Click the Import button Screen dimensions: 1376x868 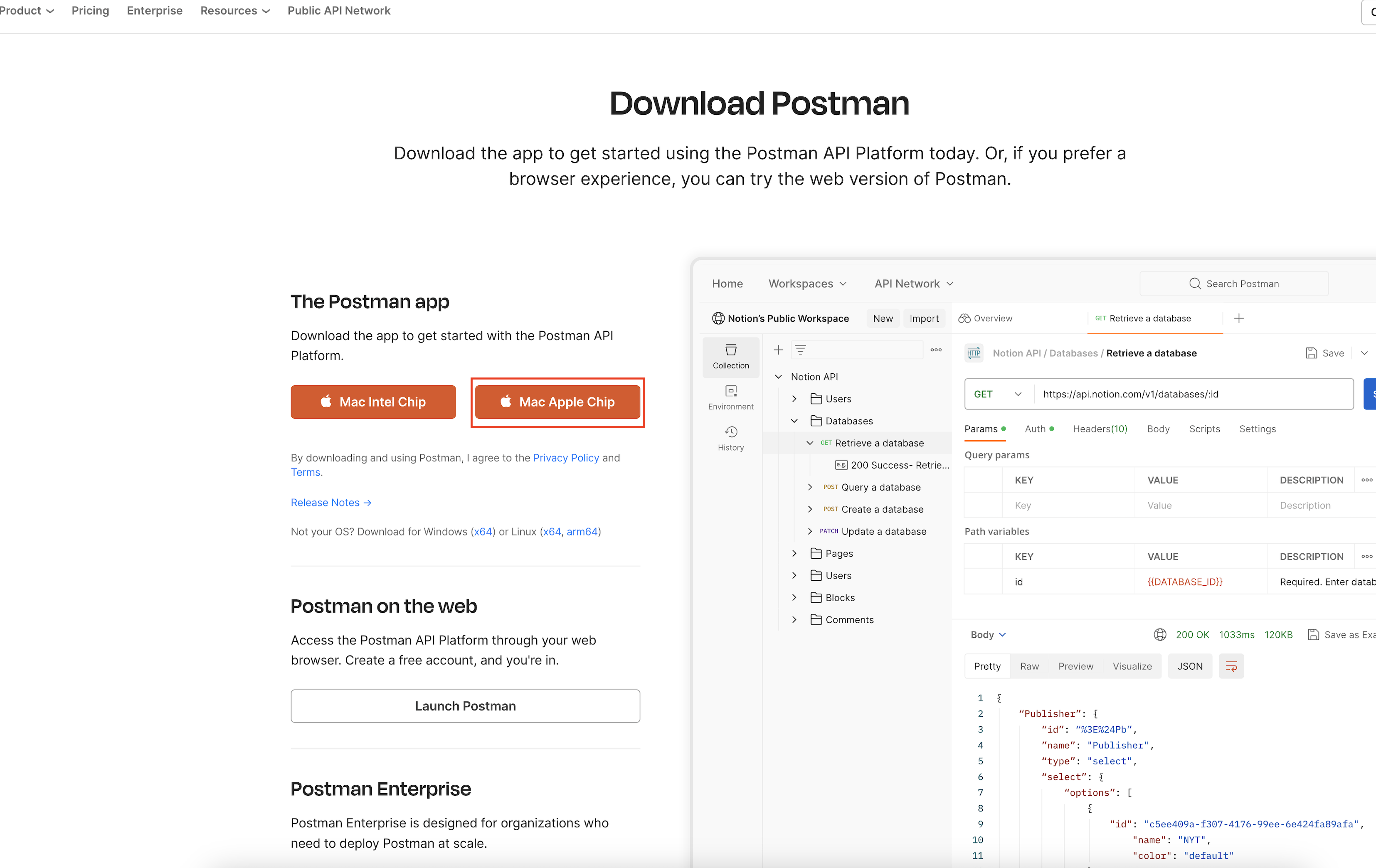(x=924, y=318)
